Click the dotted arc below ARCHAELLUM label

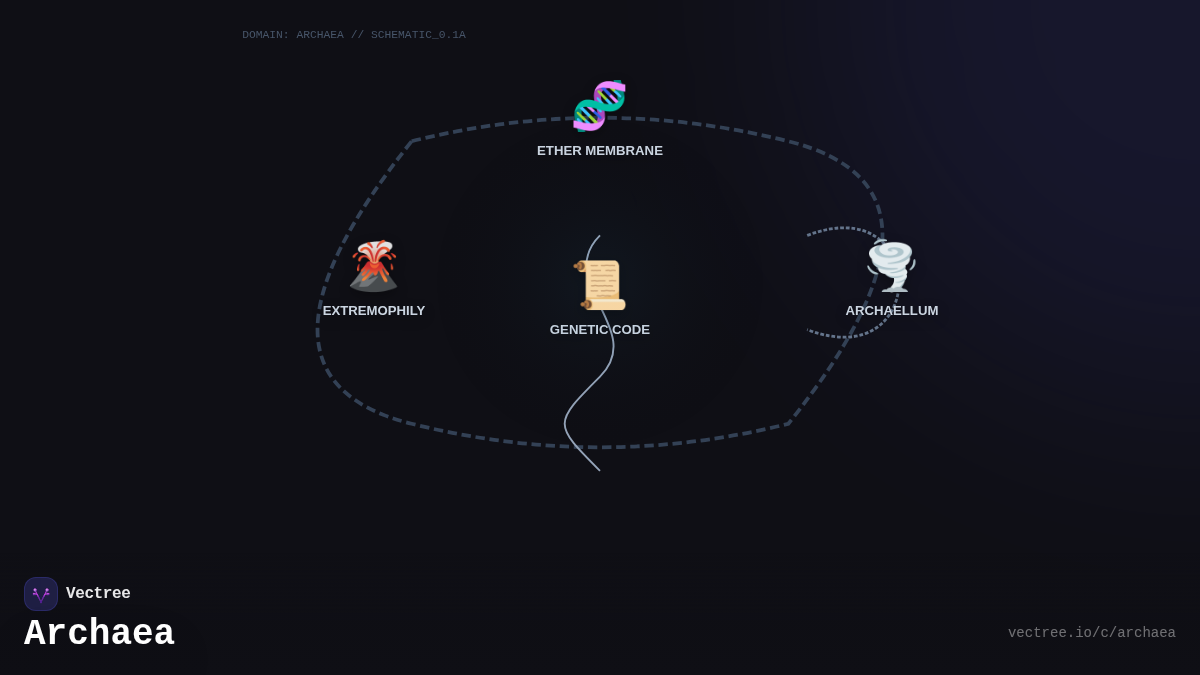(845, 337)
